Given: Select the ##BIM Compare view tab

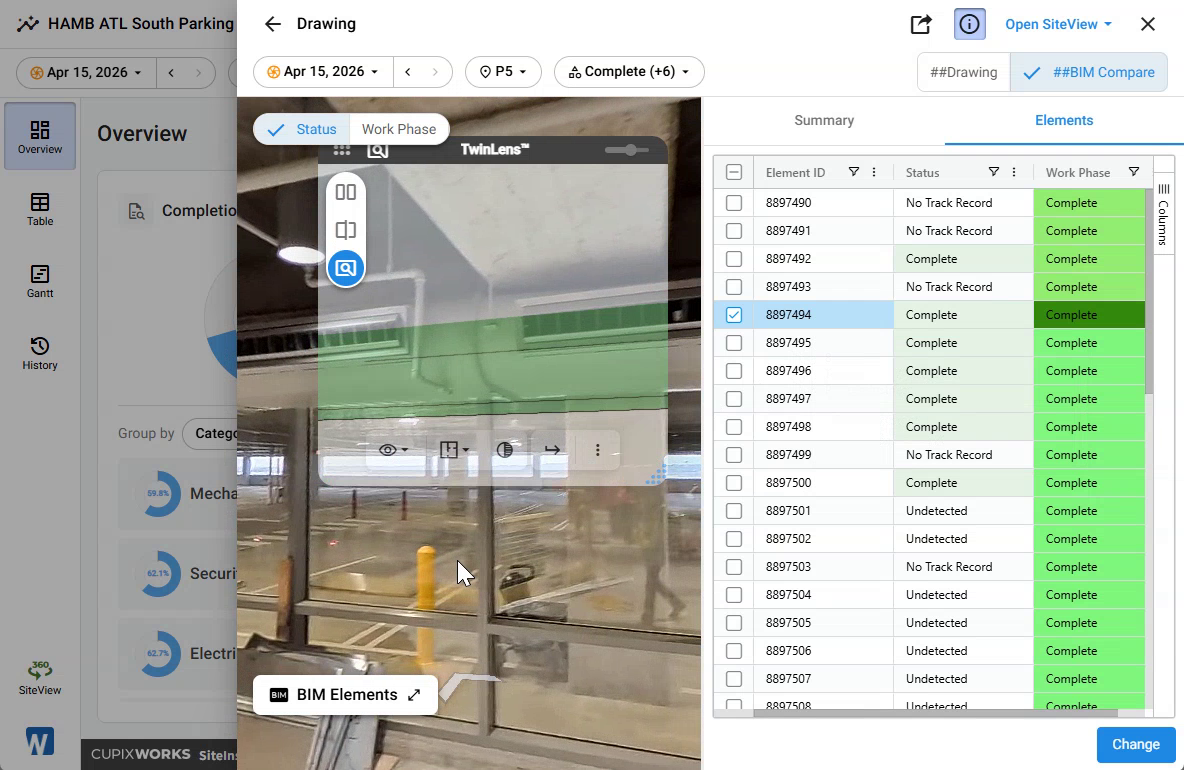Looking at the screenshot, I should pyautogui.click(x=1088, y=72).
